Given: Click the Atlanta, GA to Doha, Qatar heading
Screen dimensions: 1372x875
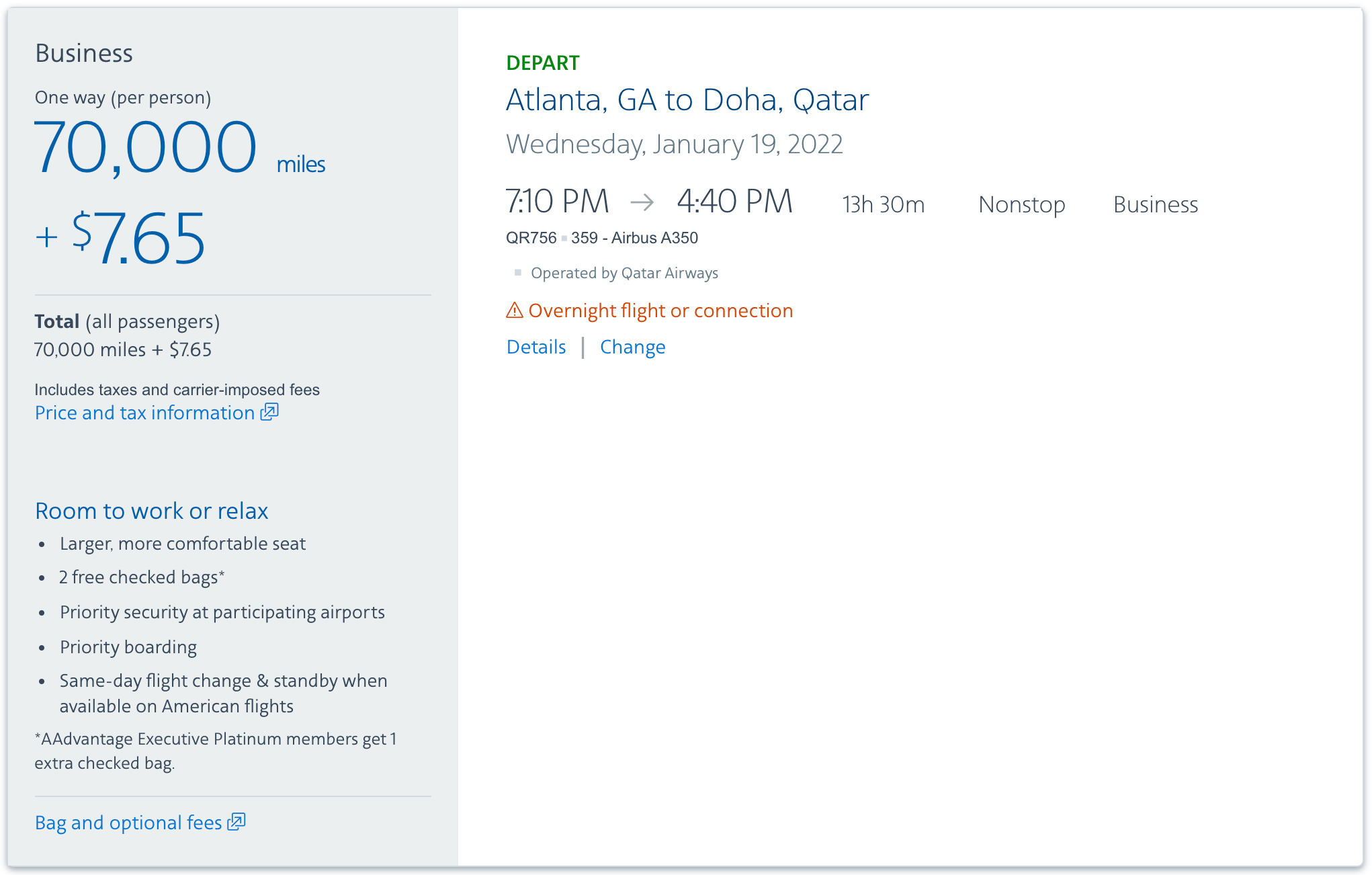Looking at the screenshot, I should pos(687,100).
